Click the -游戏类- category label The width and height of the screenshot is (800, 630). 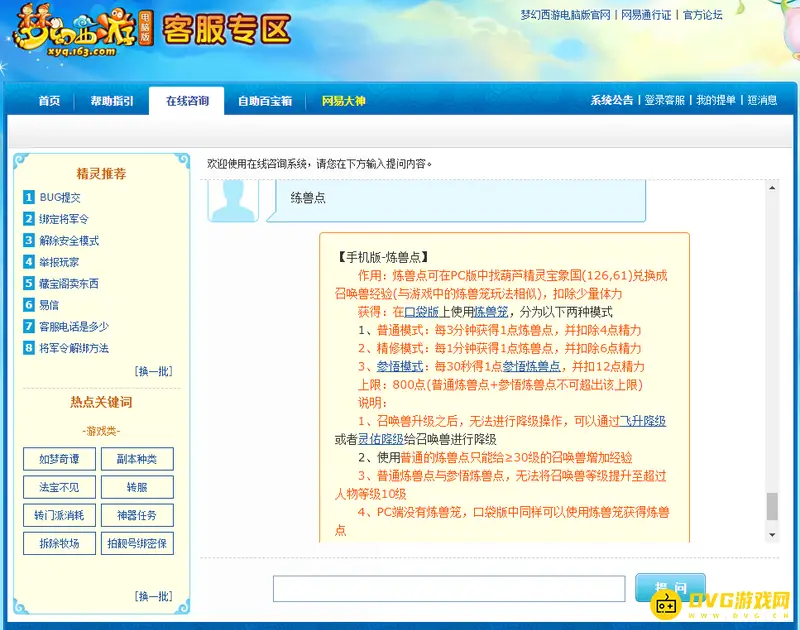coord(101,432)
